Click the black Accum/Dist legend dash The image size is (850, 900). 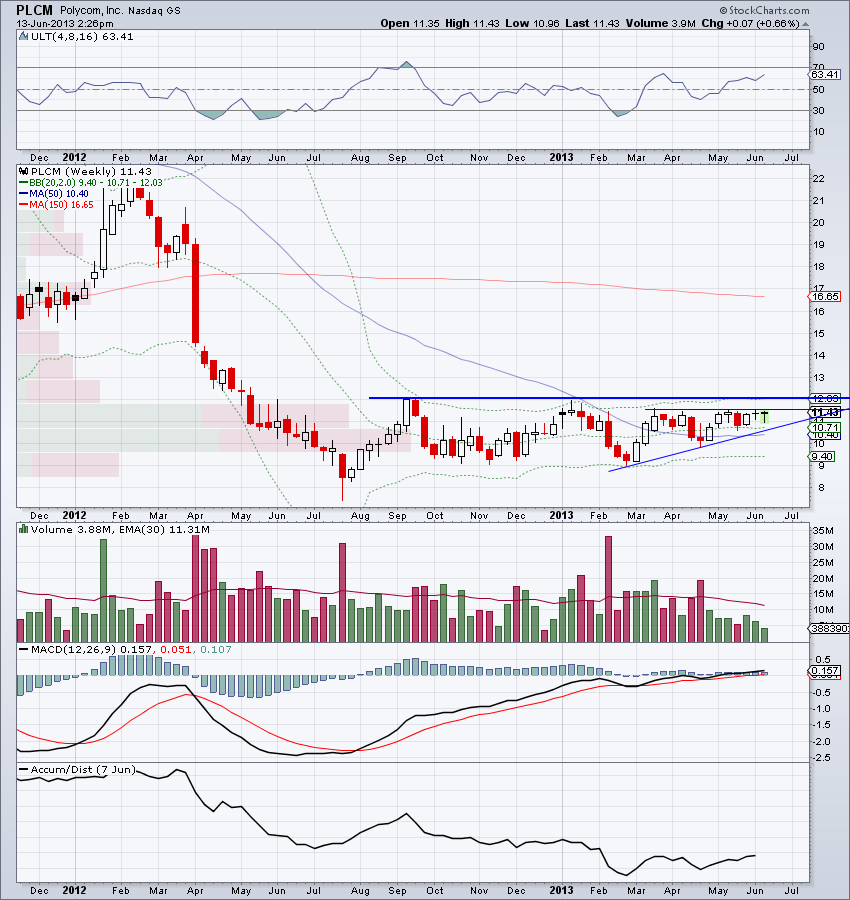click(24, 769)
